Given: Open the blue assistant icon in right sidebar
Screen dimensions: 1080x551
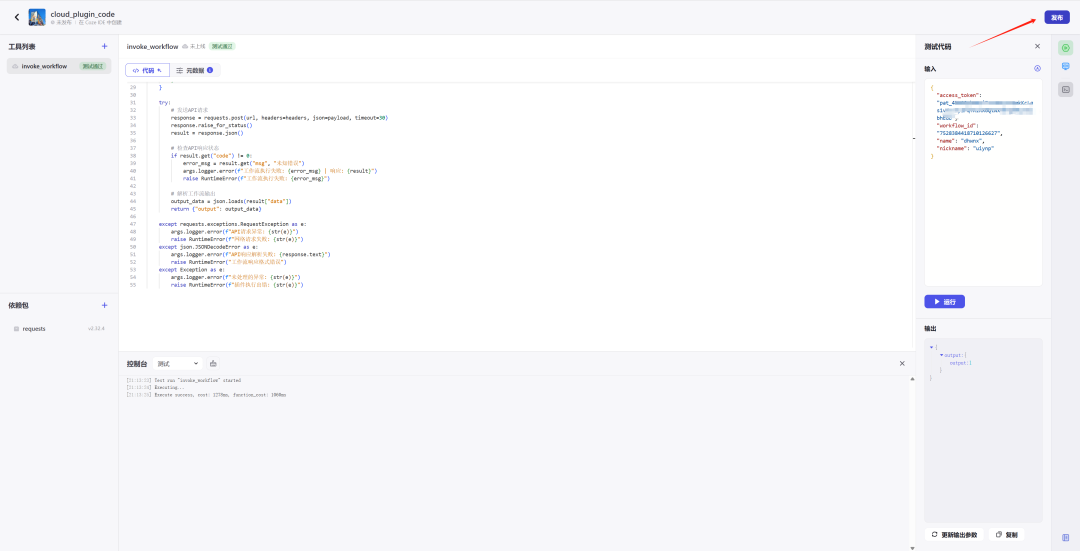Looking at the screenshot, I should 1066,67.
